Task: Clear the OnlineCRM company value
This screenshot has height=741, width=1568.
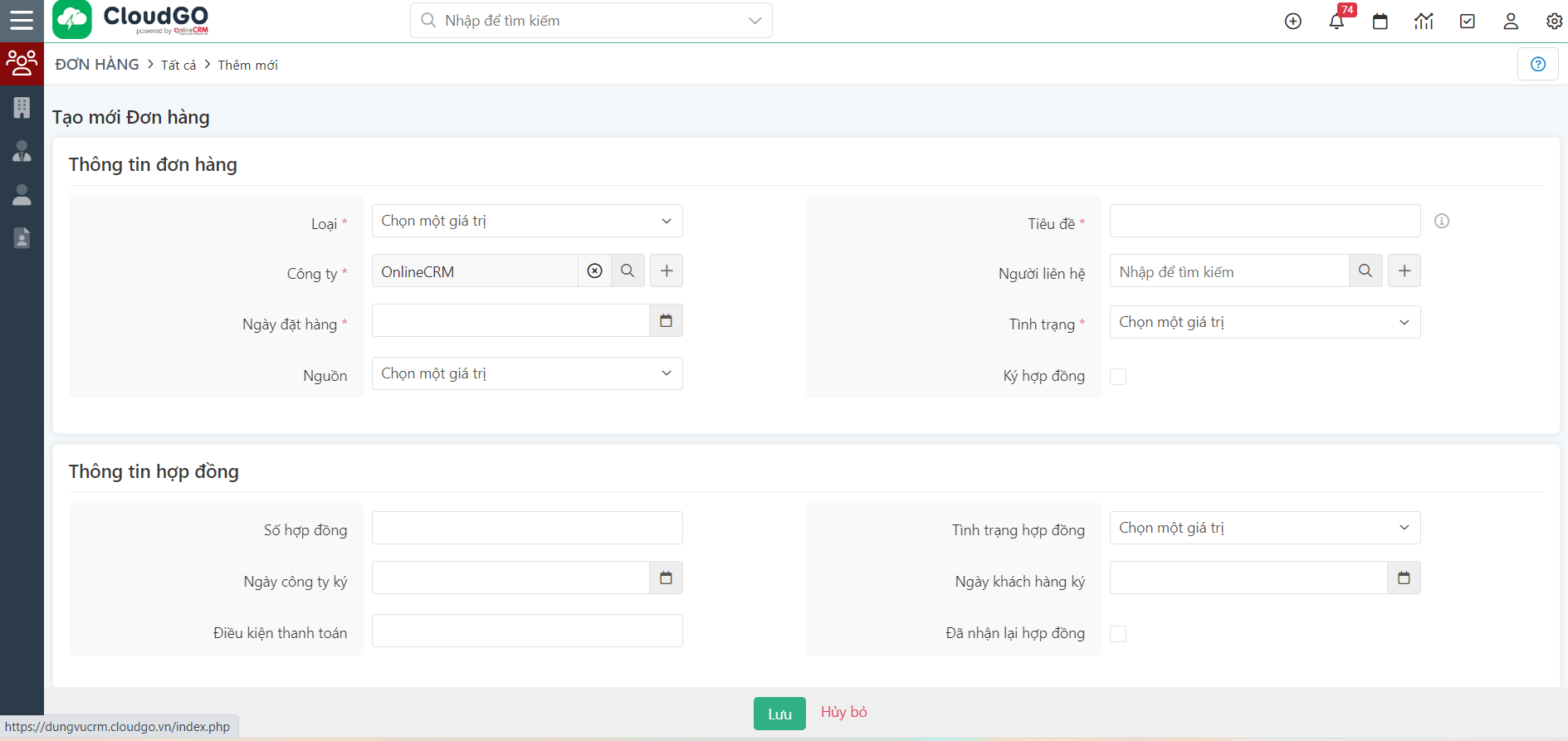Action: (x=594, y=271)
